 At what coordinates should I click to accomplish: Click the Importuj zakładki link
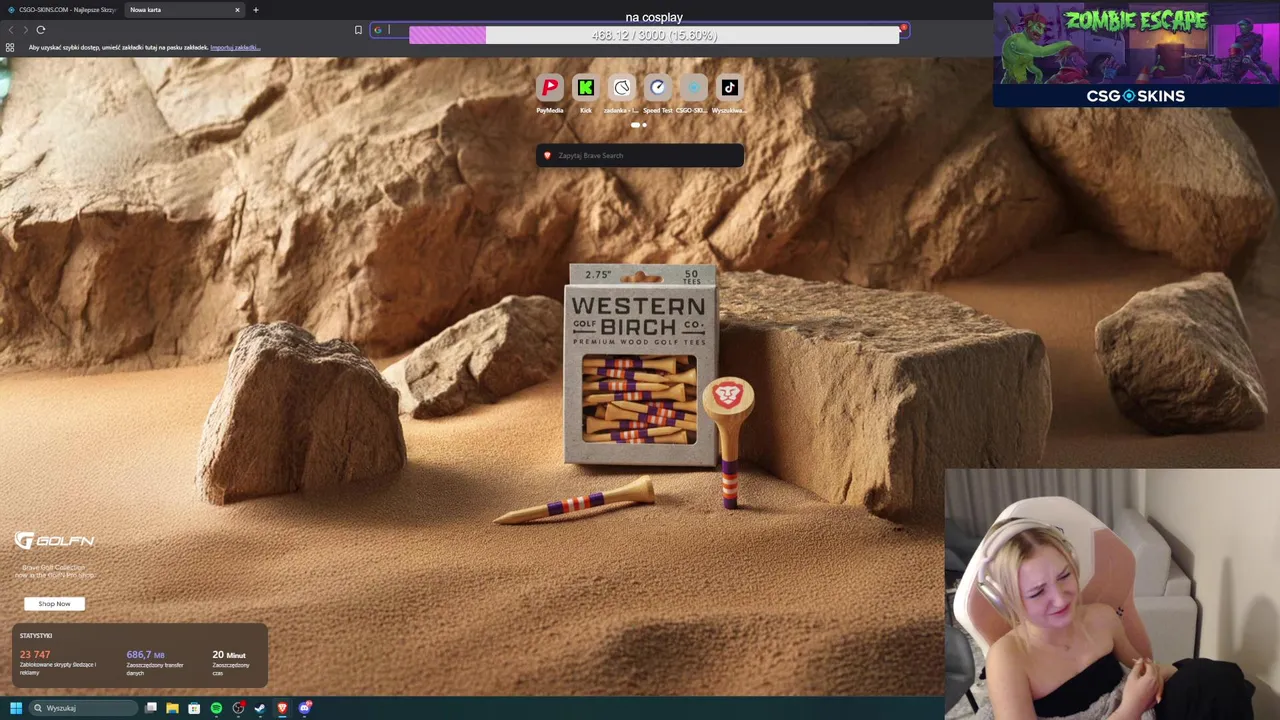235,47
